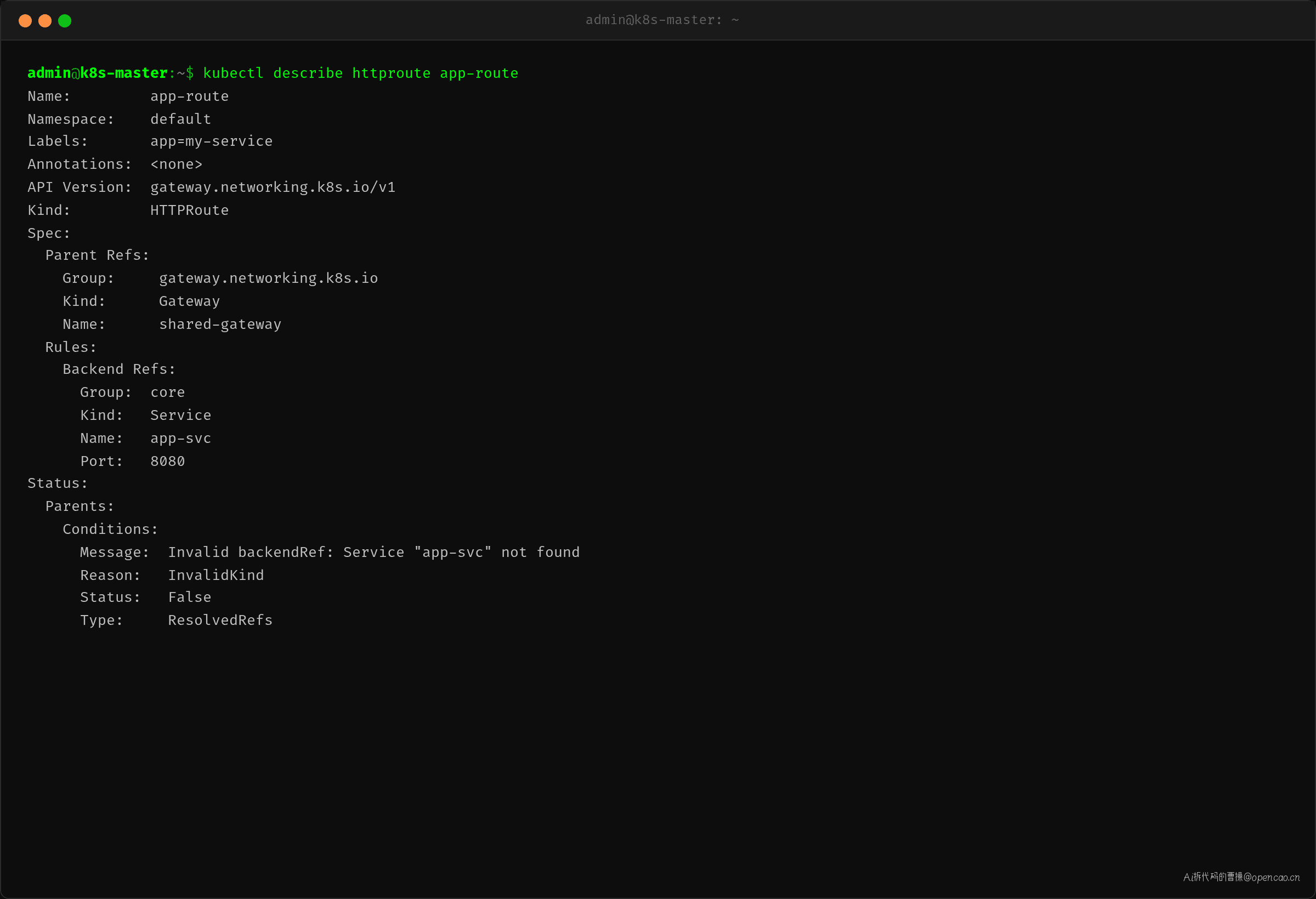Click the API Version: field label
Viewport: 1316px width, 899px height.
[x=80, y=187]
